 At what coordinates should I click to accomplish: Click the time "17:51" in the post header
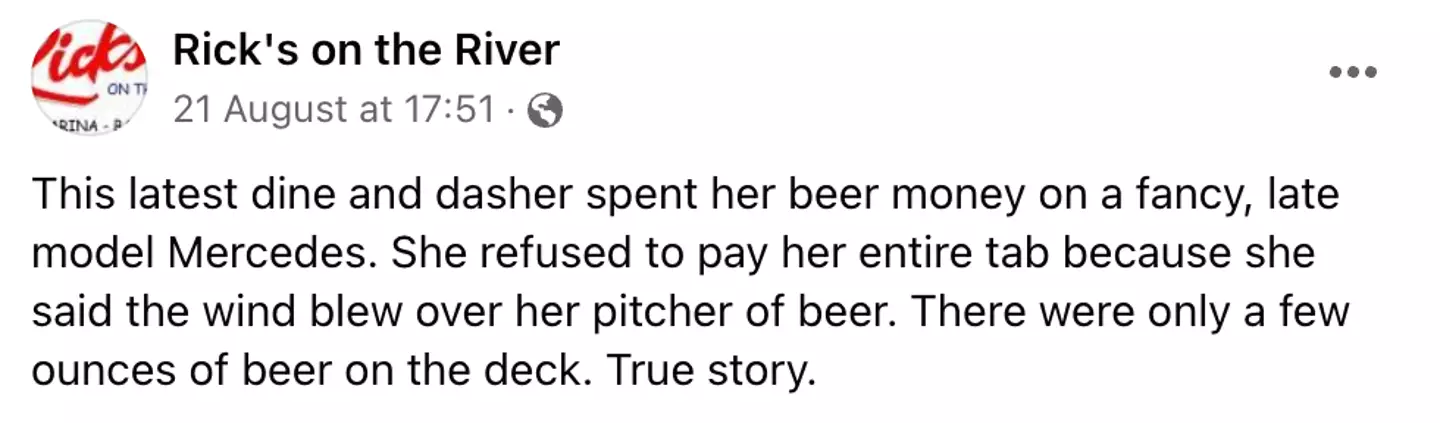click(x=449, y=110)
